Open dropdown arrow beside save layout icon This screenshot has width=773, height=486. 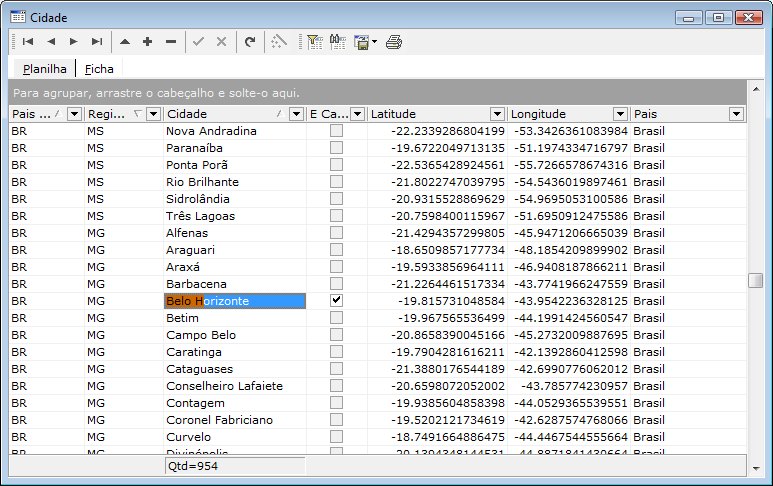[375, 42]
